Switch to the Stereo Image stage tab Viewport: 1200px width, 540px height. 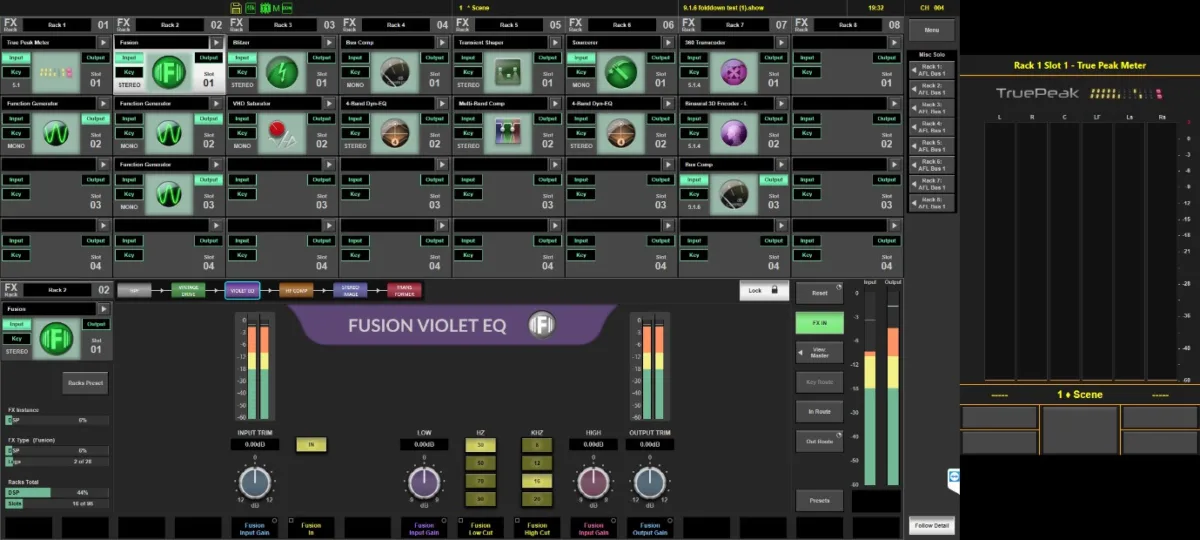point(350,290)
